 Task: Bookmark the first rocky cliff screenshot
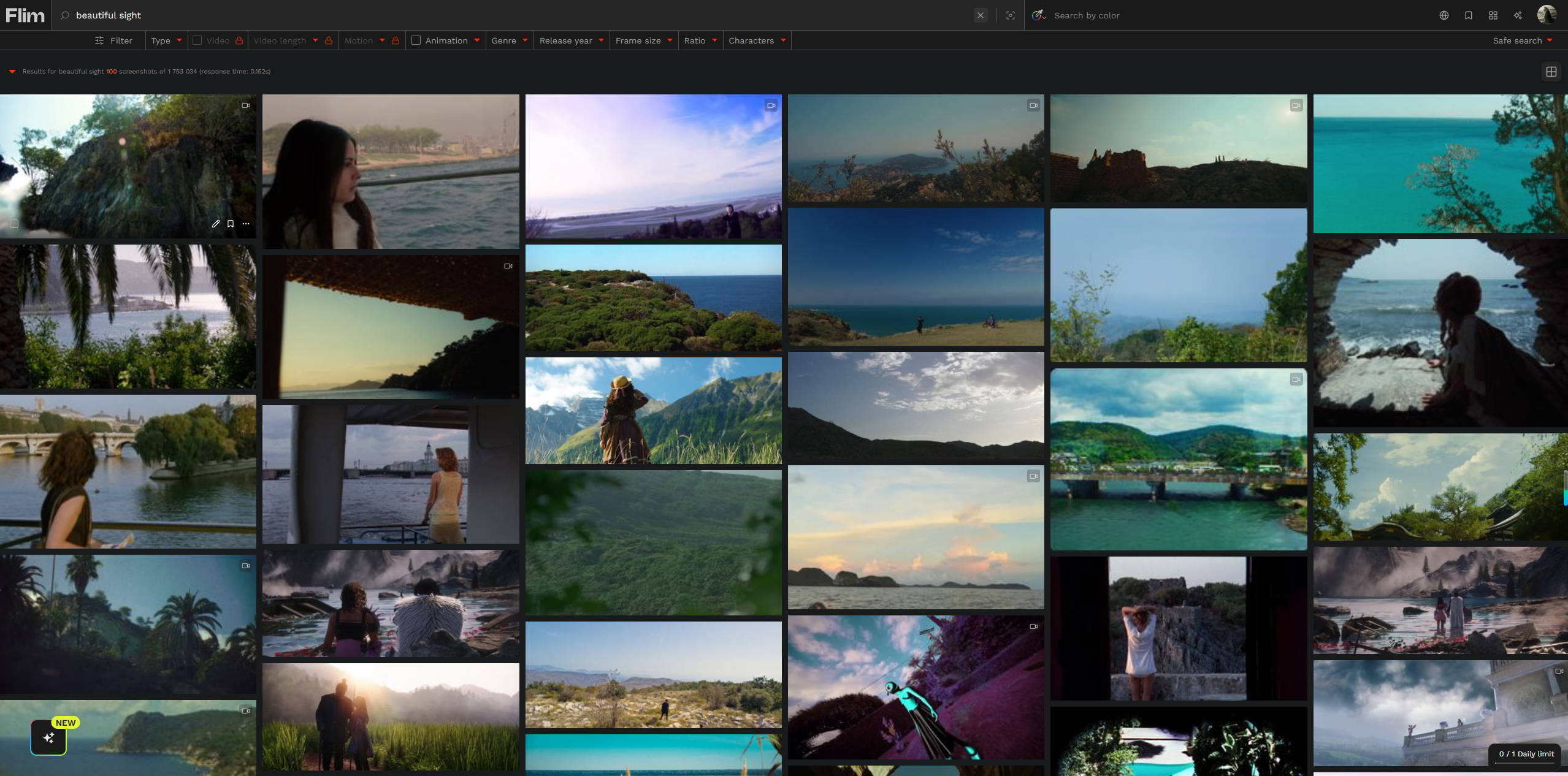click(231, 224)
